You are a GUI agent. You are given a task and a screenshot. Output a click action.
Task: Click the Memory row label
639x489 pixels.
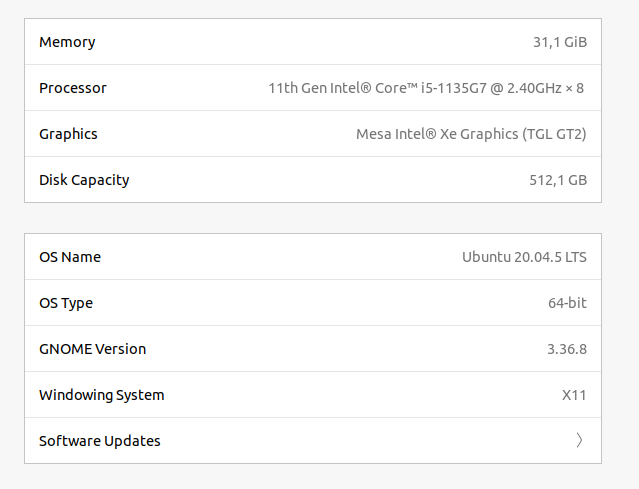pyautogui.click(x=67, y=42)
